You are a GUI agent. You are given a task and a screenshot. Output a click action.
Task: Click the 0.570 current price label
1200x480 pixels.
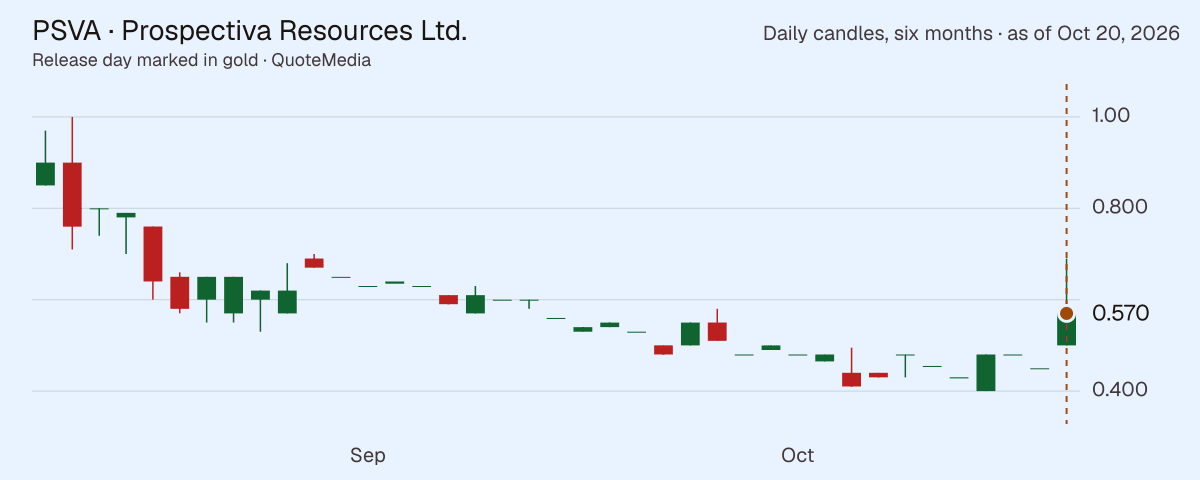pos(1120,314)
